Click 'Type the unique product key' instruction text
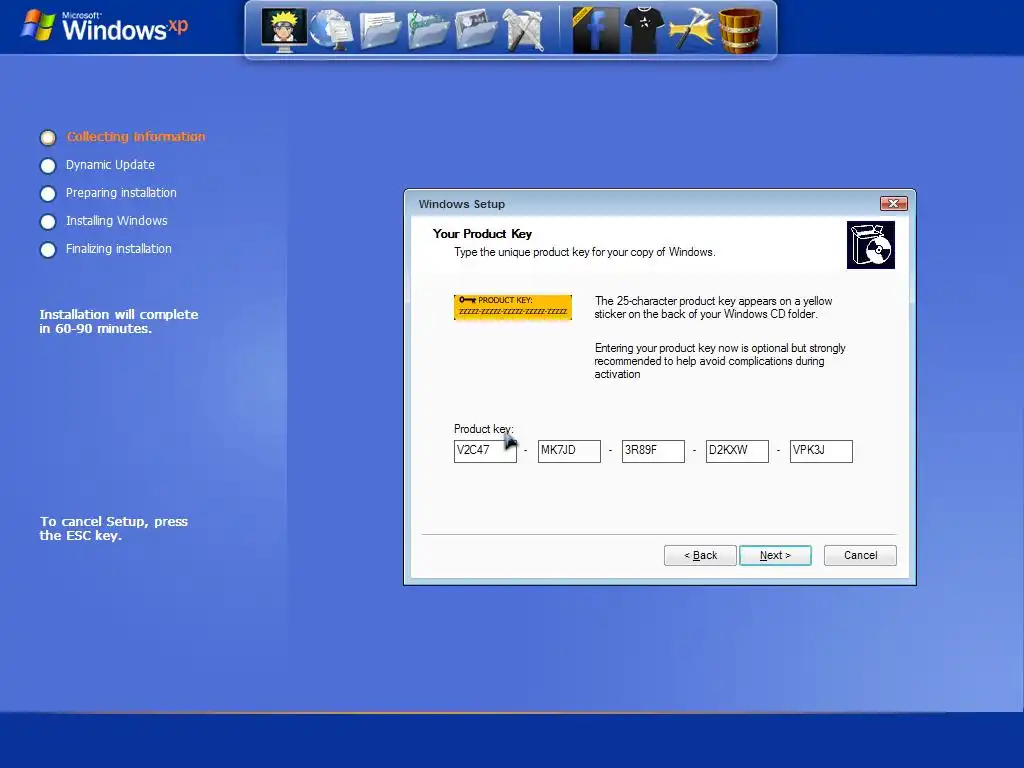 (584, 252)
